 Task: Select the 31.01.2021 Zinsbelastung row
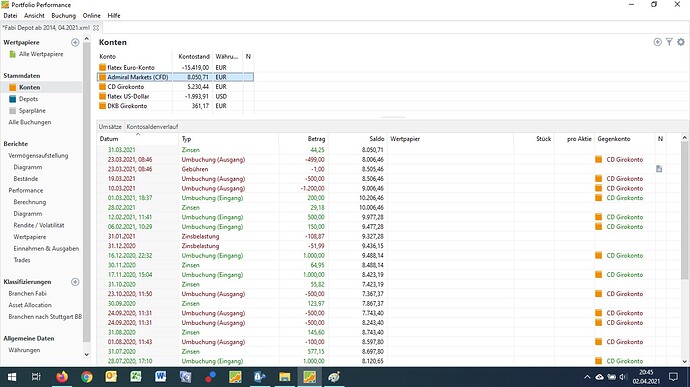click(389, 236)
